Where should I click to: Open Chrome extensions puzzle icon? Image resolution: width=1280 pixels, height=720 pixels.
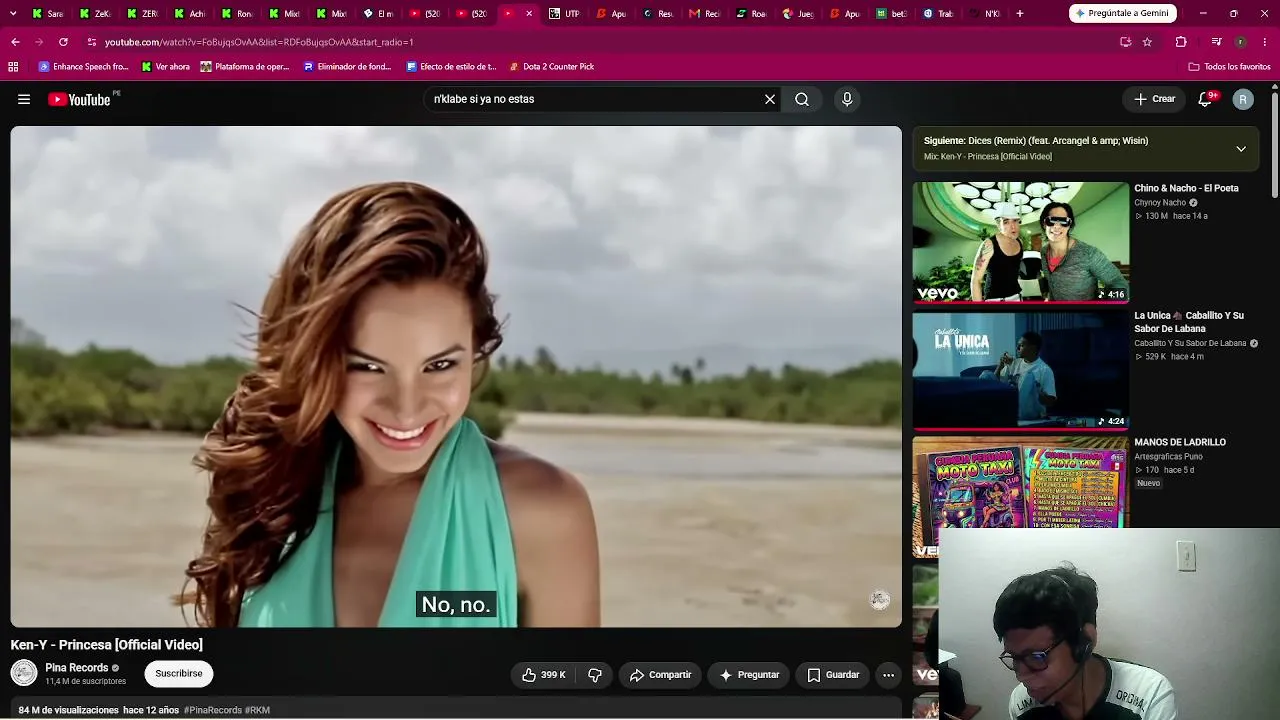pos(1181,42)
